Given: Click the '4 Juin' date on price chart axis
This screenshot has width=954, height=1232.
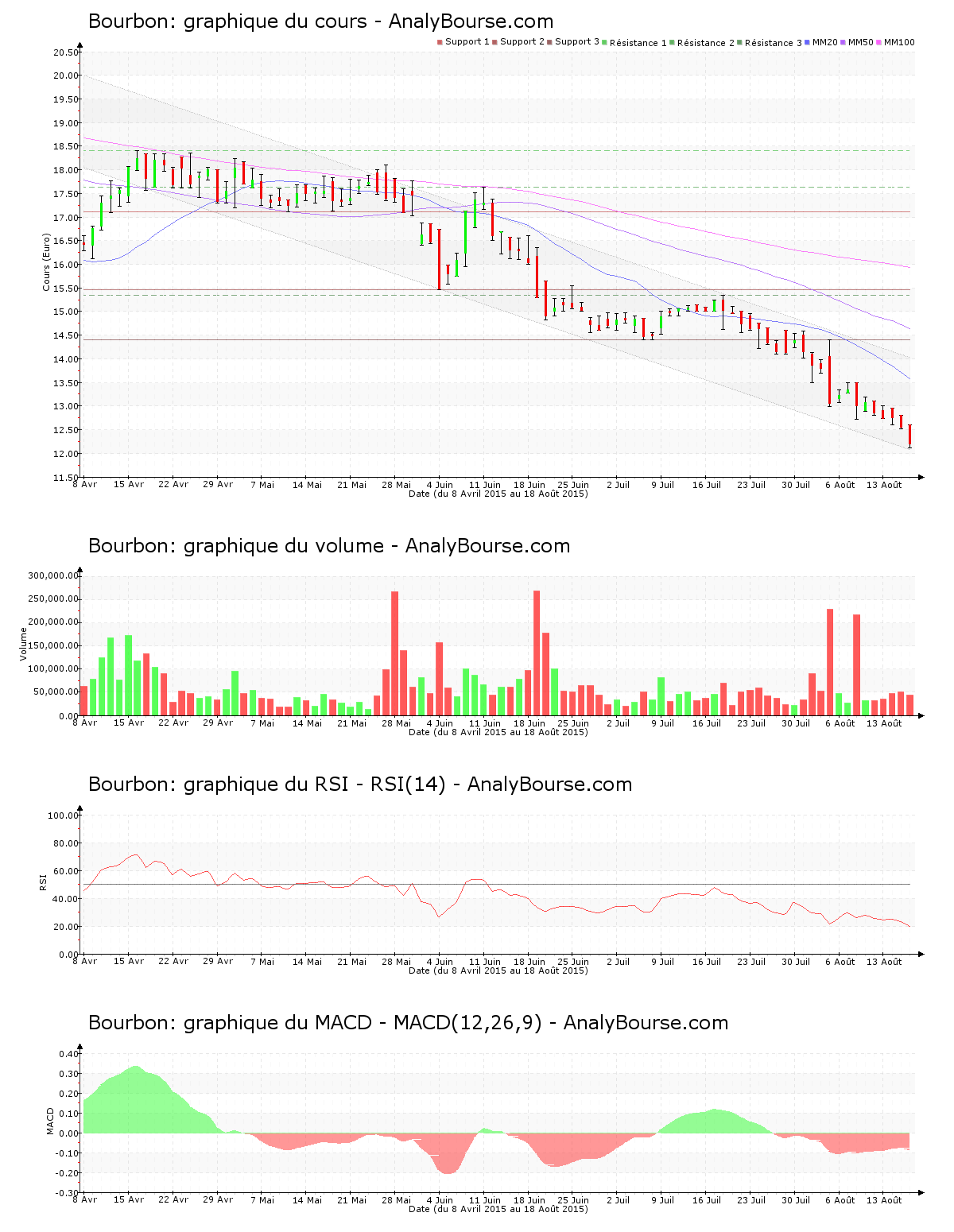Looking at the screenshot, I should point(440,485).
